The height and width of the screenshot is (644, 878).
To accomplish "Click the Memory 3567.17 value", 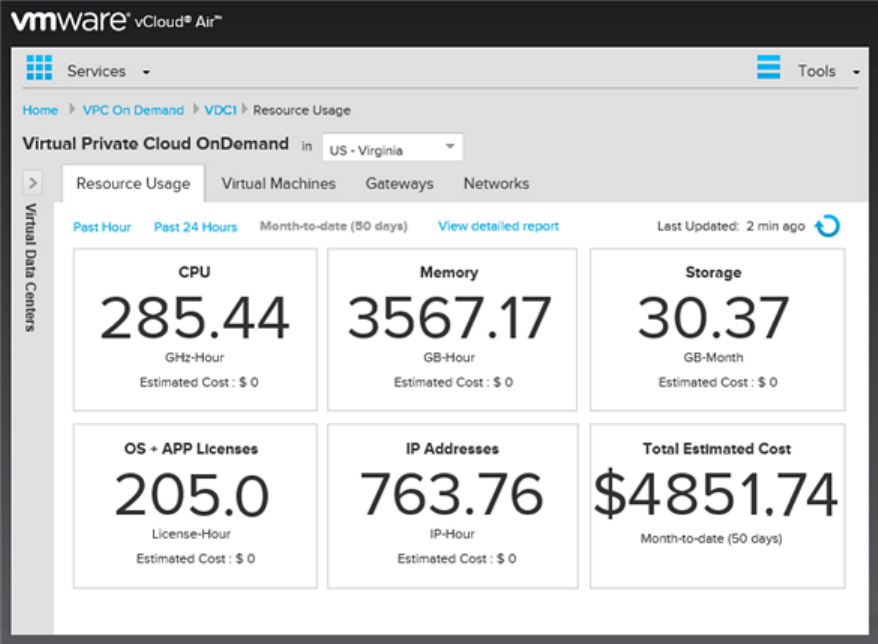I will [x=449, y=318].
